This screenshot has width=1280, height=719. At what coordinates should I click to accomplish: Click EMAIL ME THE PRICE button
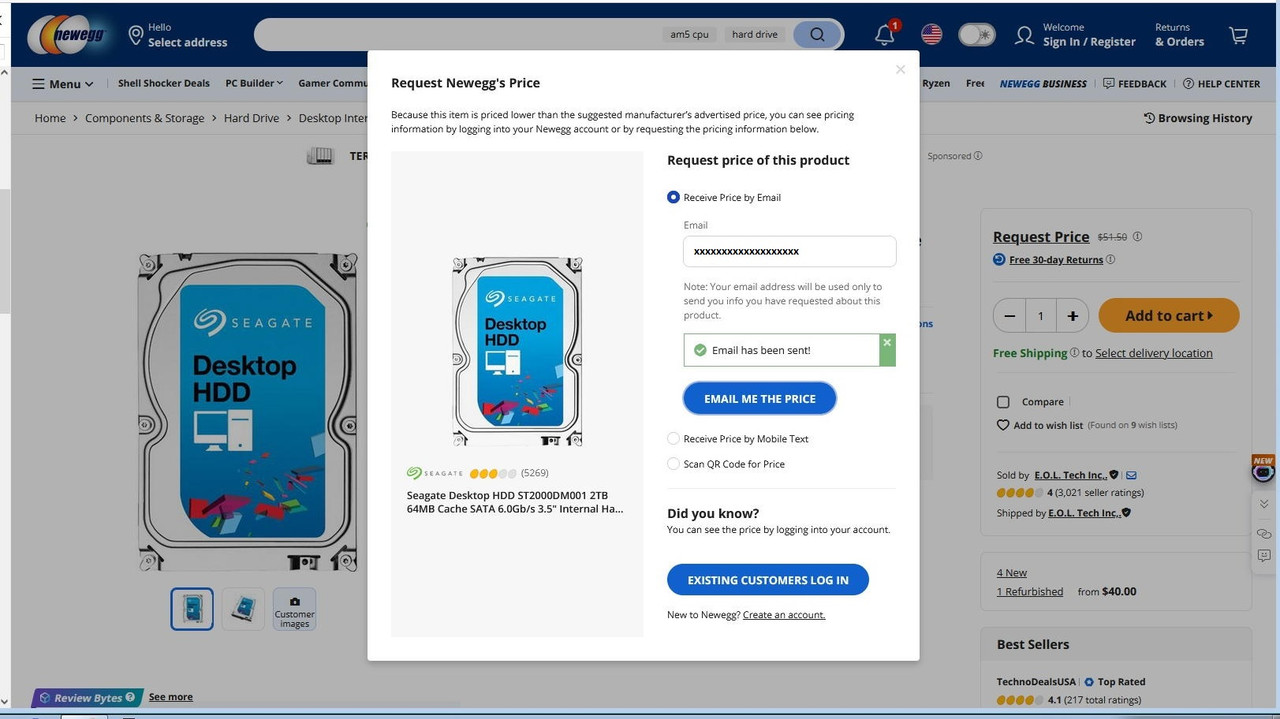coord(760,399)
